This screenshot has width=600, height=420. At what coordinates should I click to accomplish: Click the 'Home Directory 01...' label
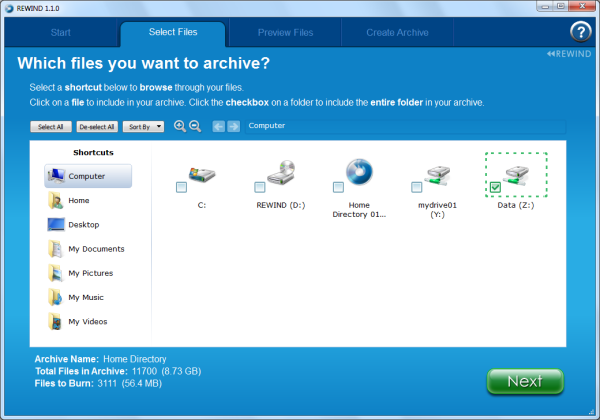click(359, 210)
